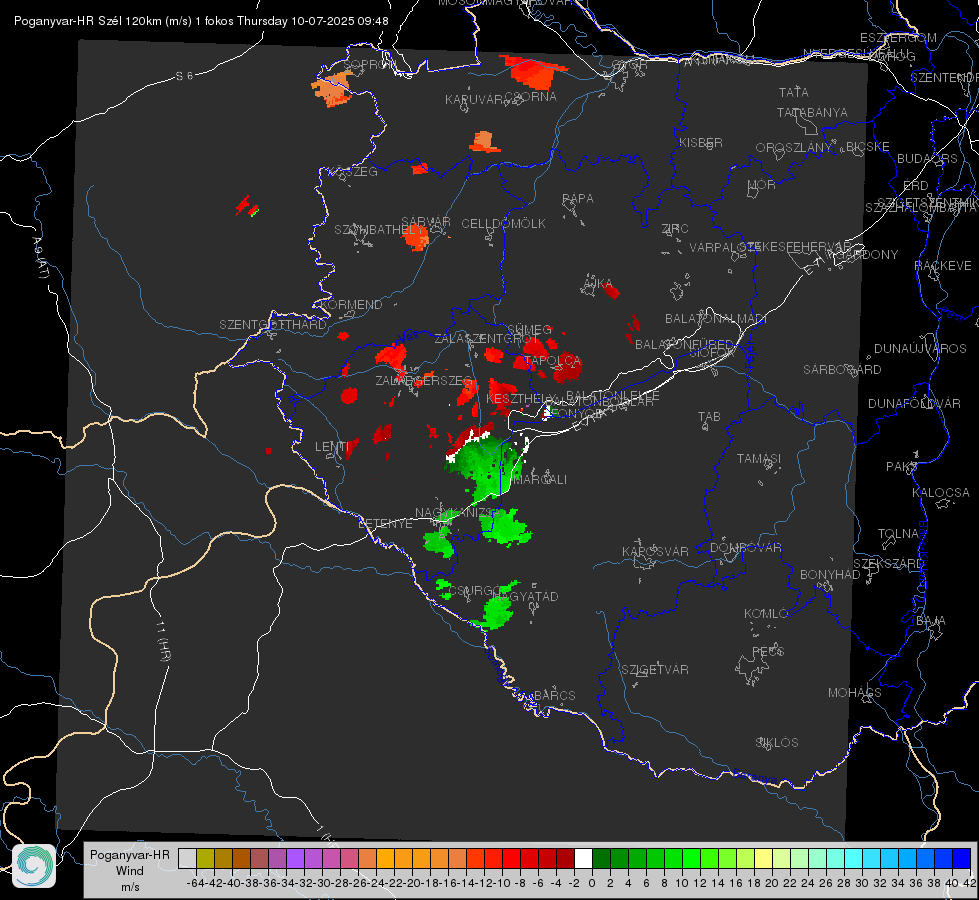
Task: Click the KISBER city label
Action: coord(701,143)
